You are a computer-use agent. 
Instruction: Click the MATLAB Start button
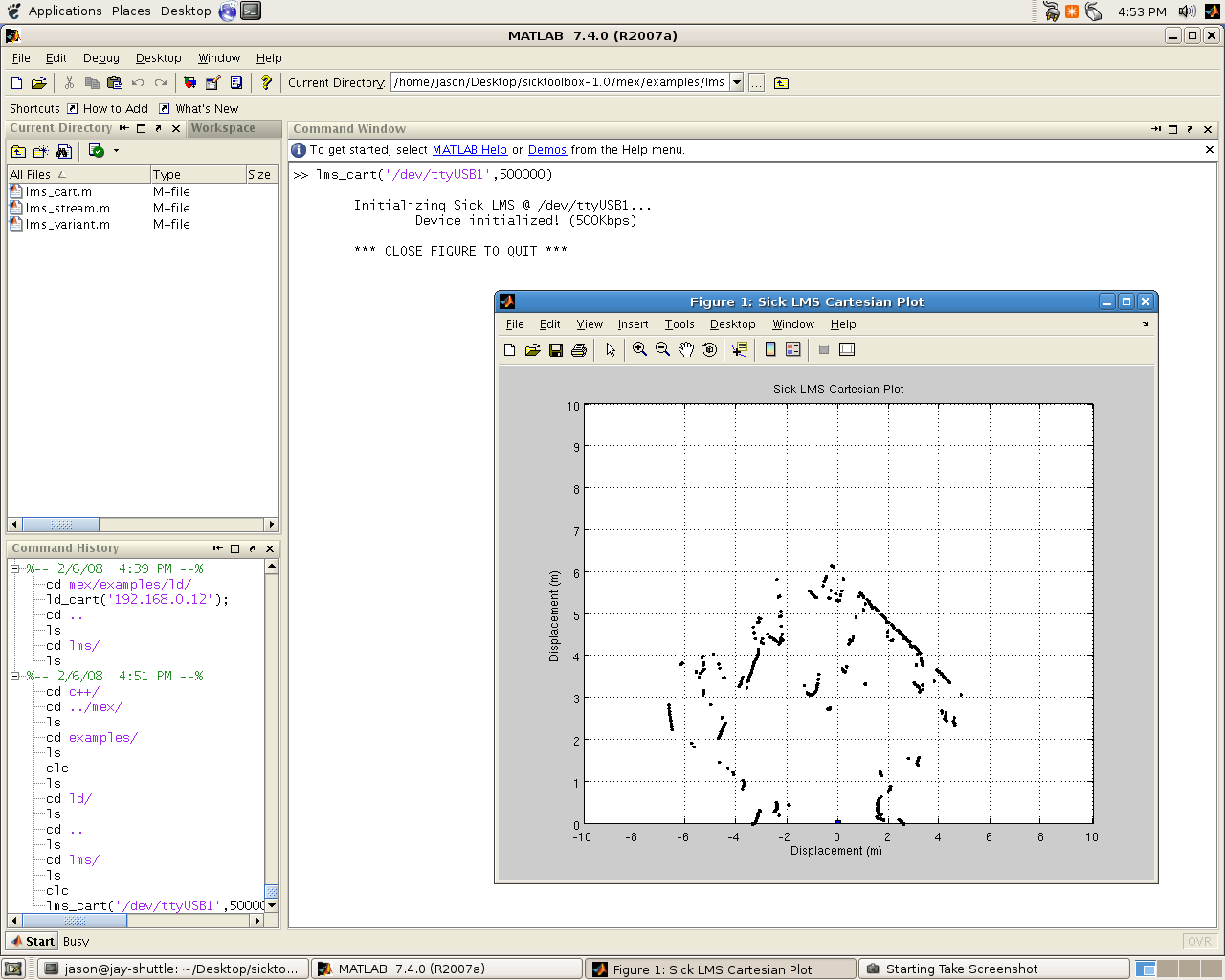[x=32, y=941]
